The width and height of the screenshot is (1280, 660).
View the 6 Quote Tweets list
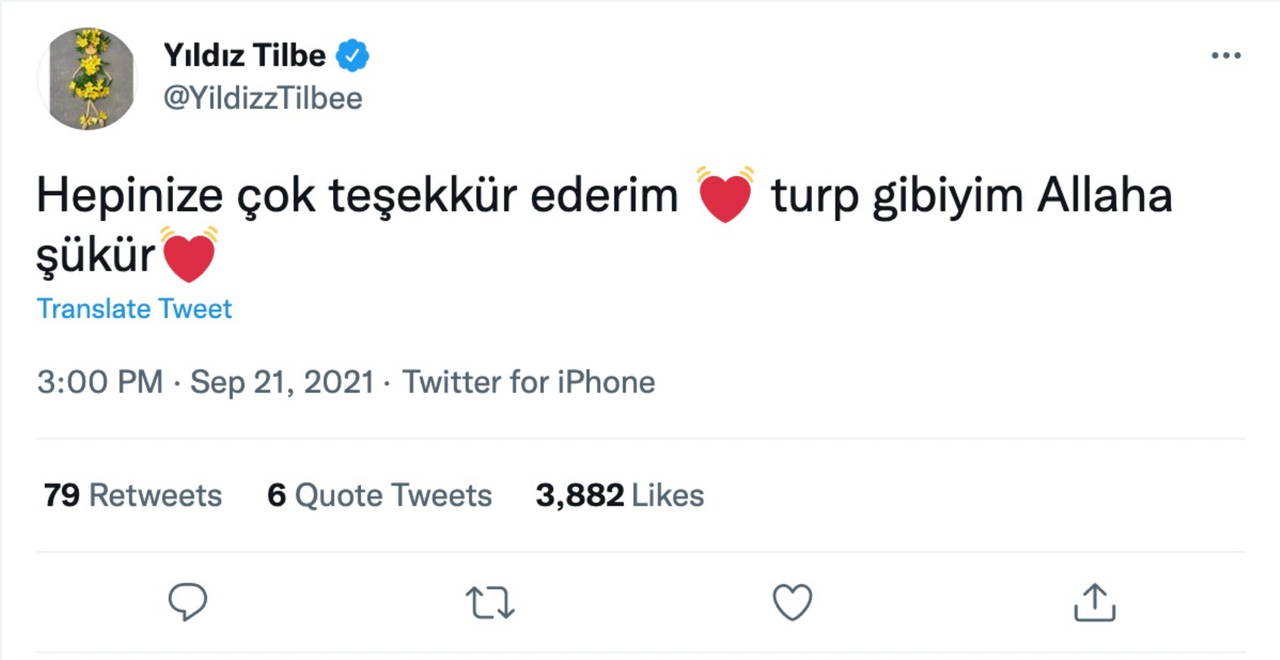click(x=379, y=495)
